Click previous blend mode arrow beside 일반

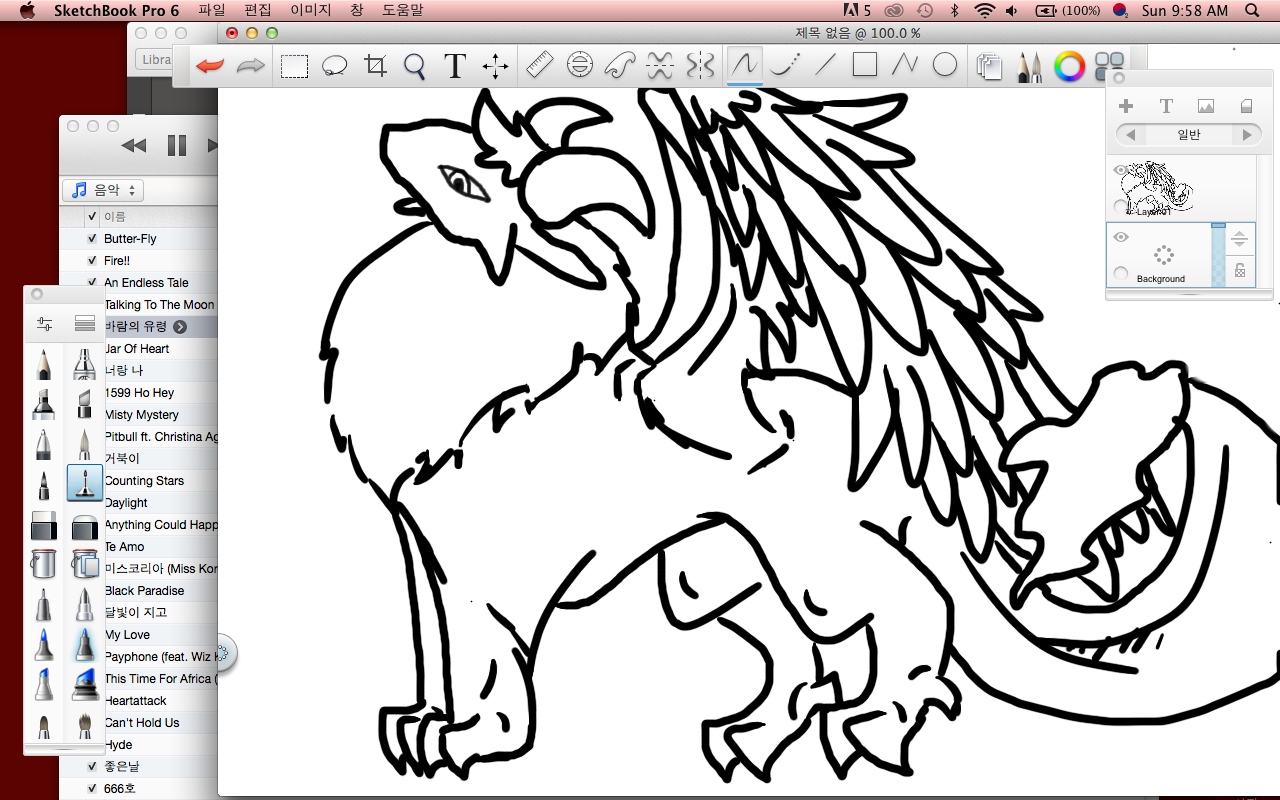click(1130, 135)
